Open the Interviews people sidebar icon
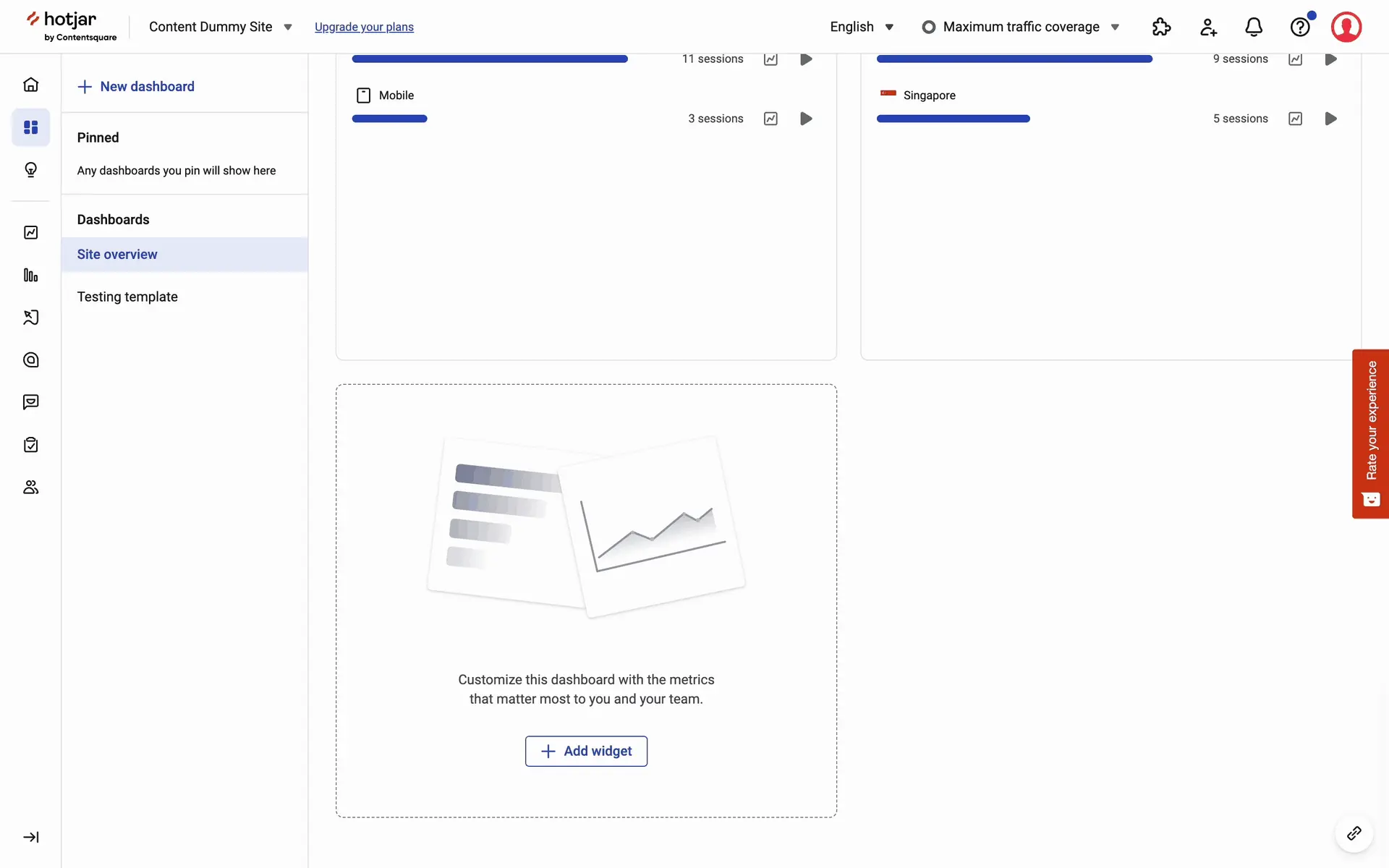Image resolution: width=1389 pixels, height=868 pixels. pos(30,488)
